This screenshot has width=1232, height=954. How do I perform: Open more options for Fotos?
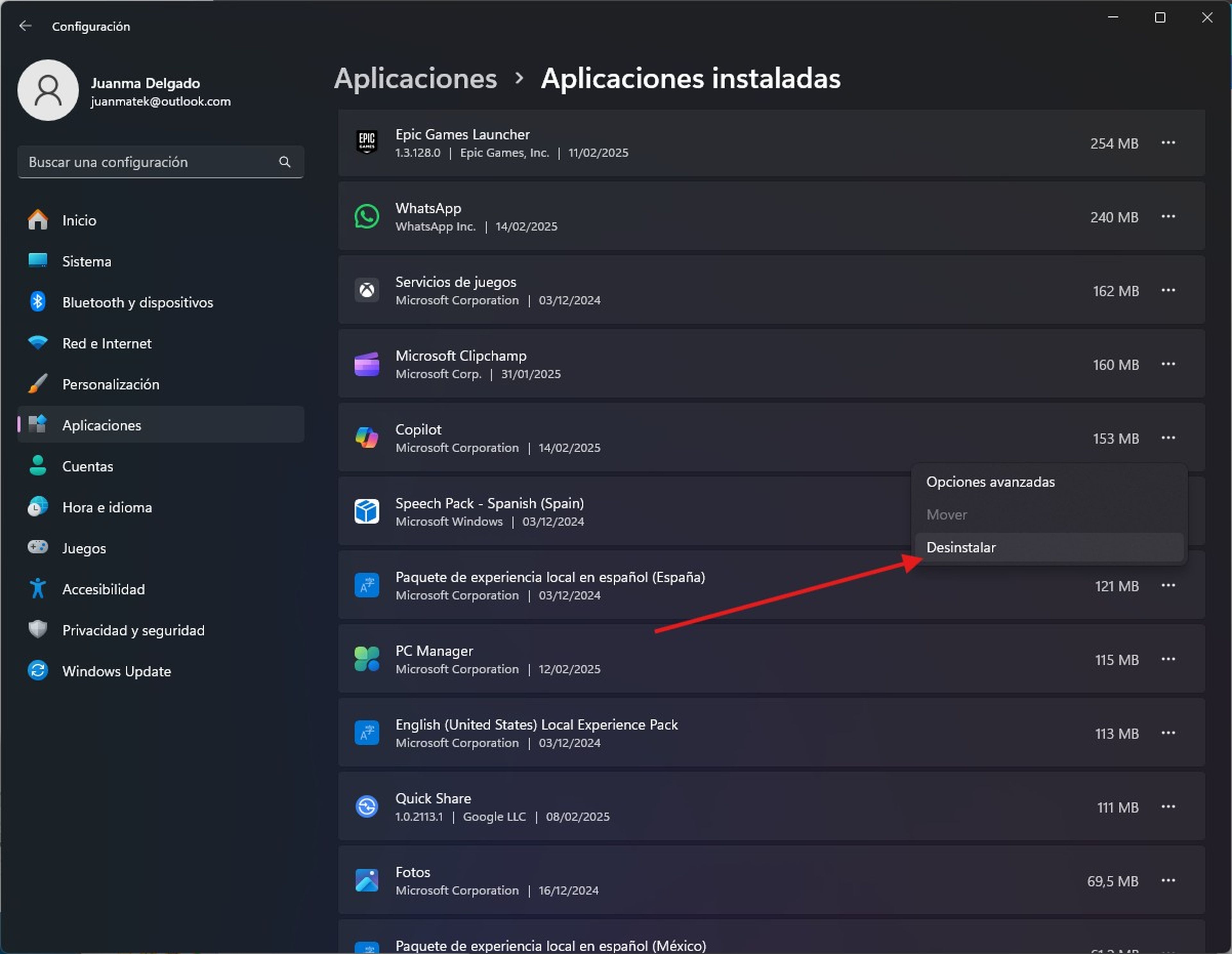point(1168,881)
